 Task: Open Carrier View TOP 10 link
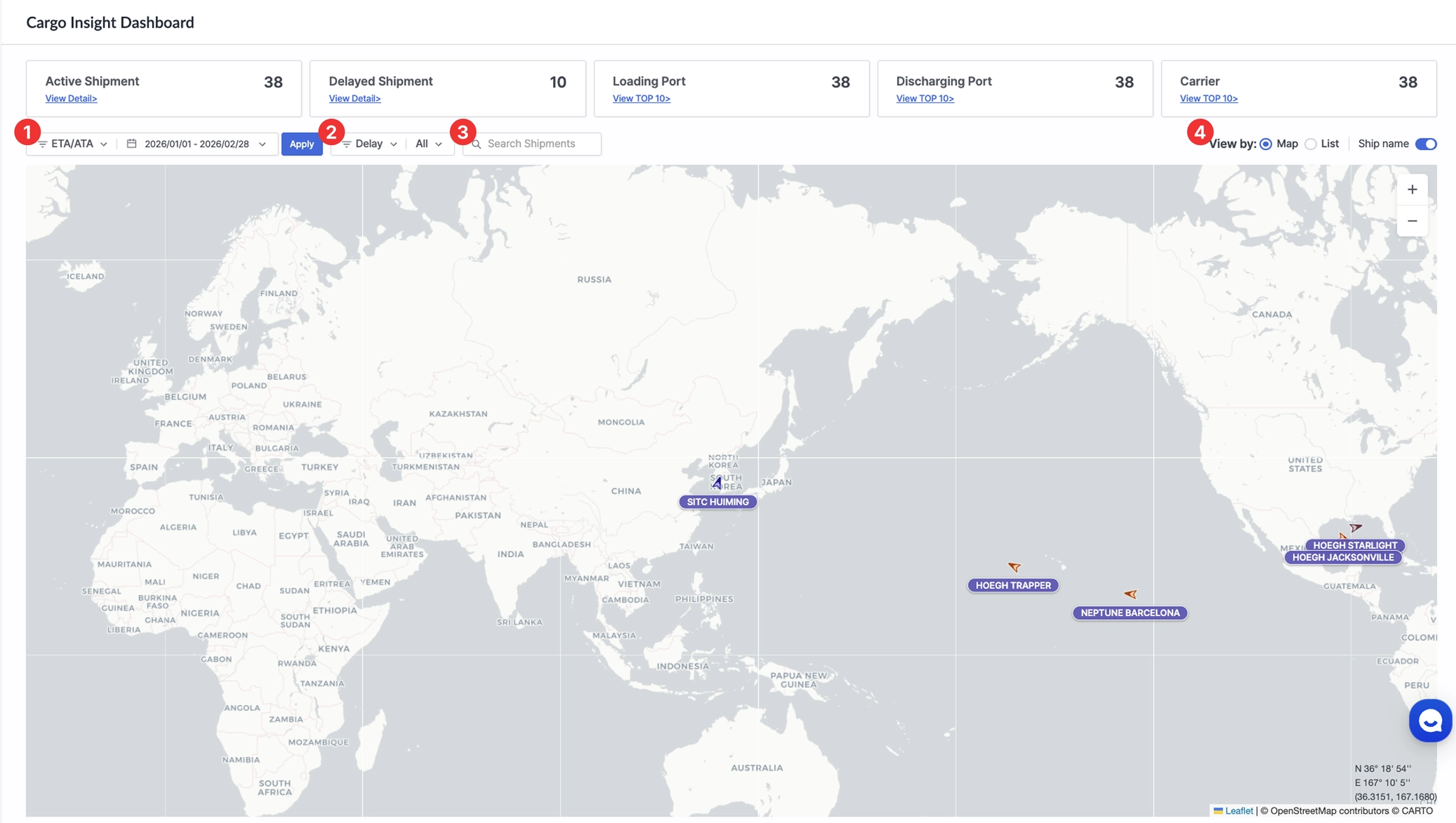tap(1209, 99)
